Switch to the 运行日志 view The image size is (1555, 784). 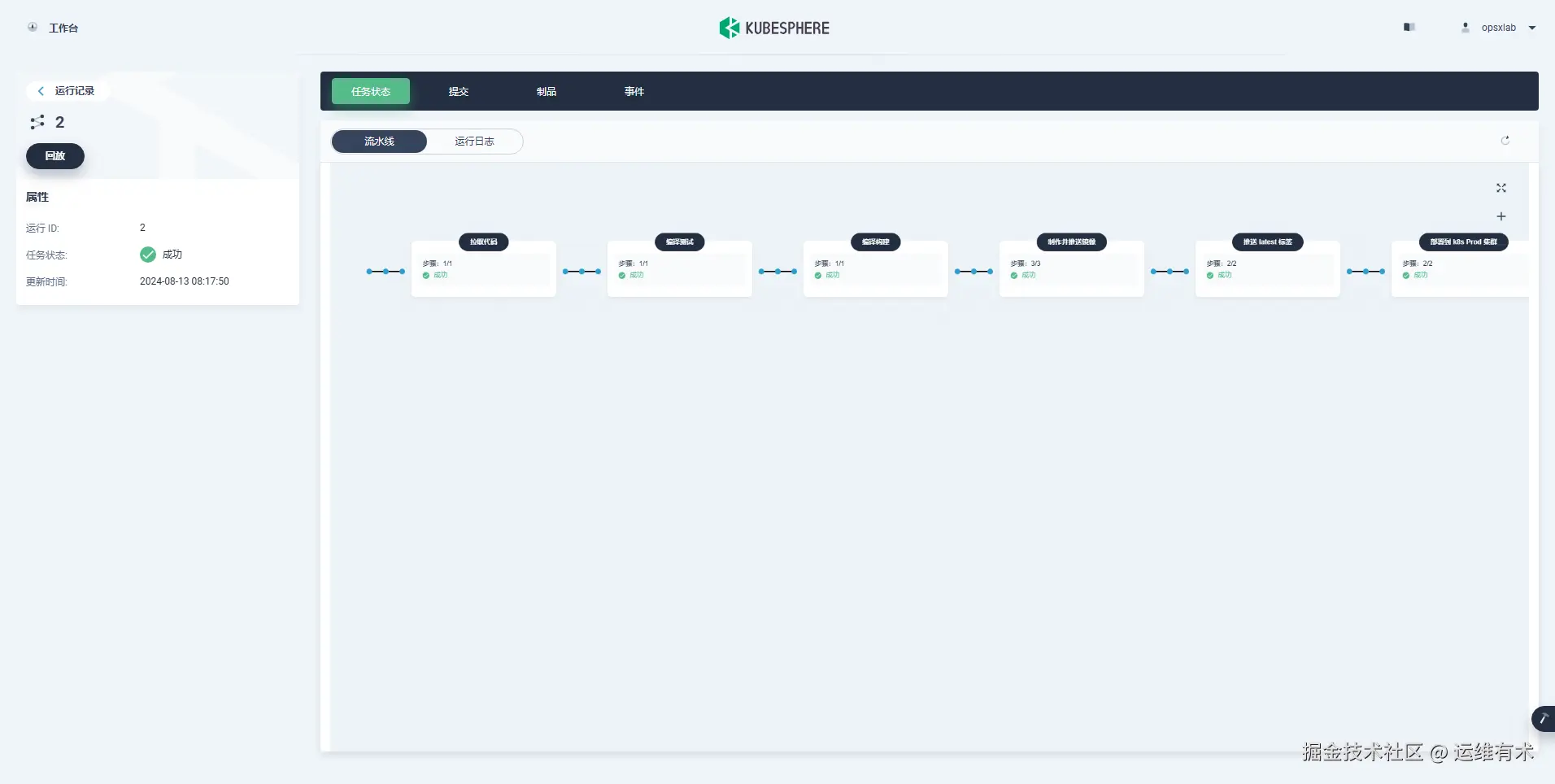474,141
